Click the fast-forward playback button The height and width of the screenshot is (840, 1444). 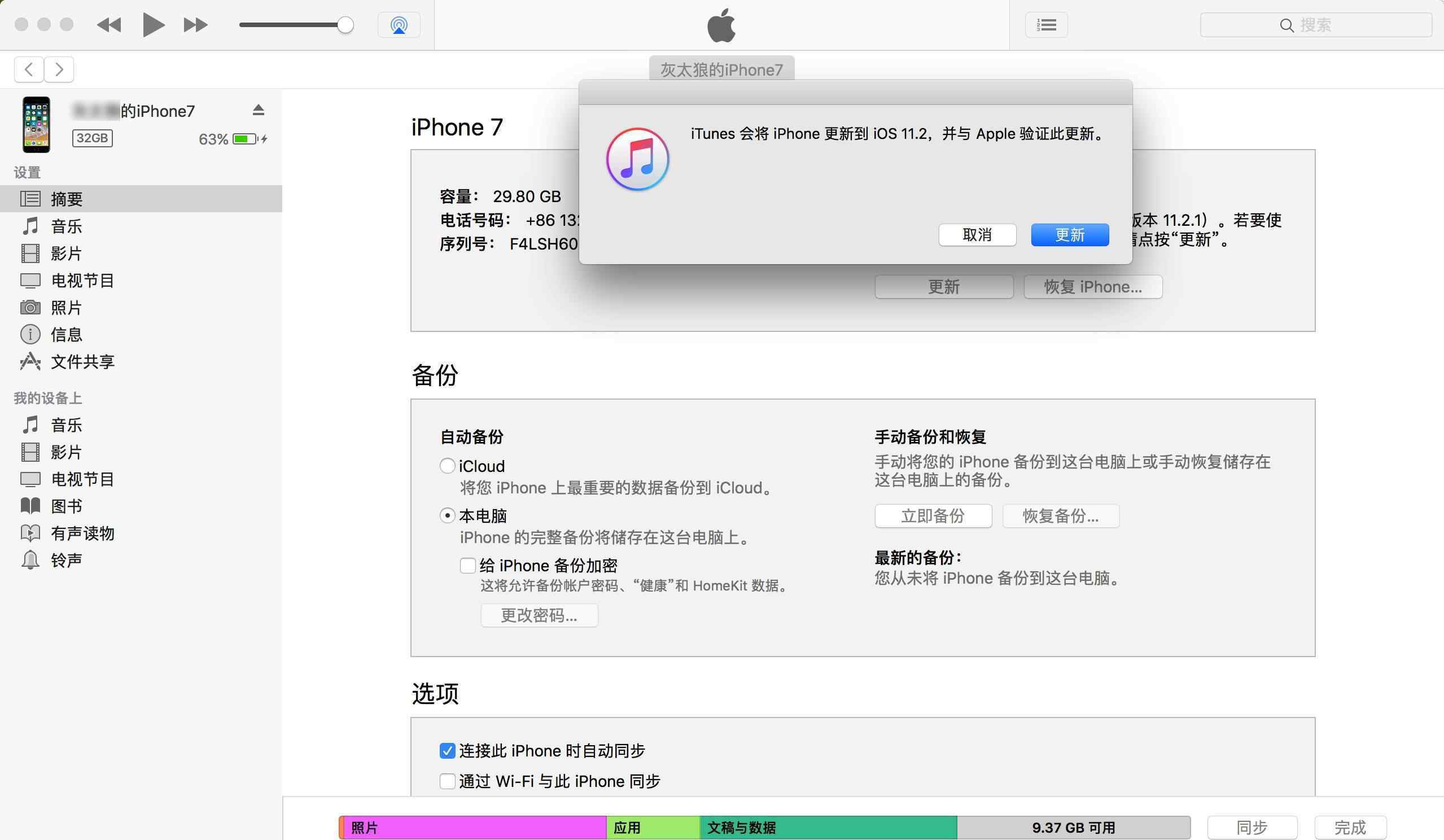click(195, 25)
